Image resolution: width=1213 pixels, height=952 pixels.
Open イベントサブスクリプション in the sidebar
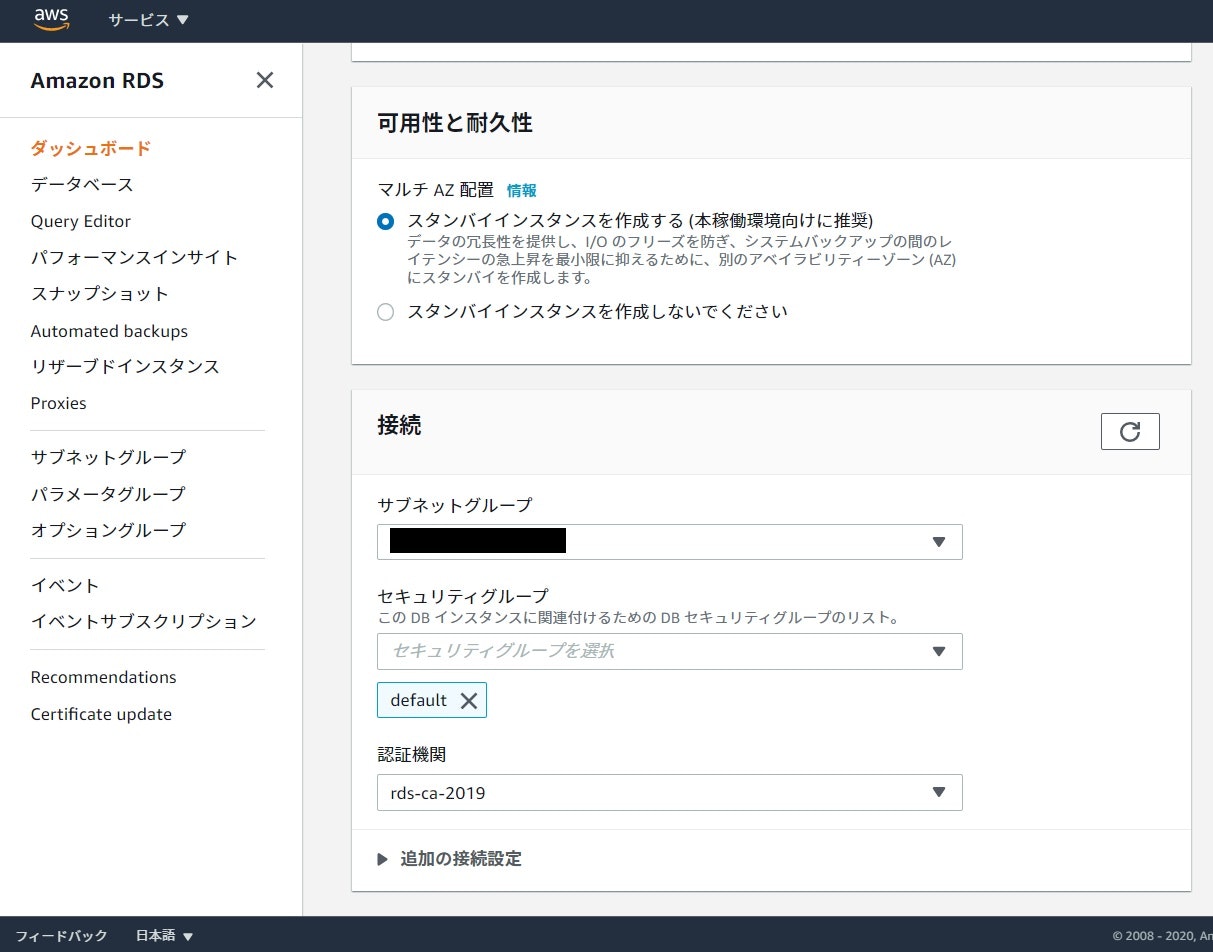144,622
